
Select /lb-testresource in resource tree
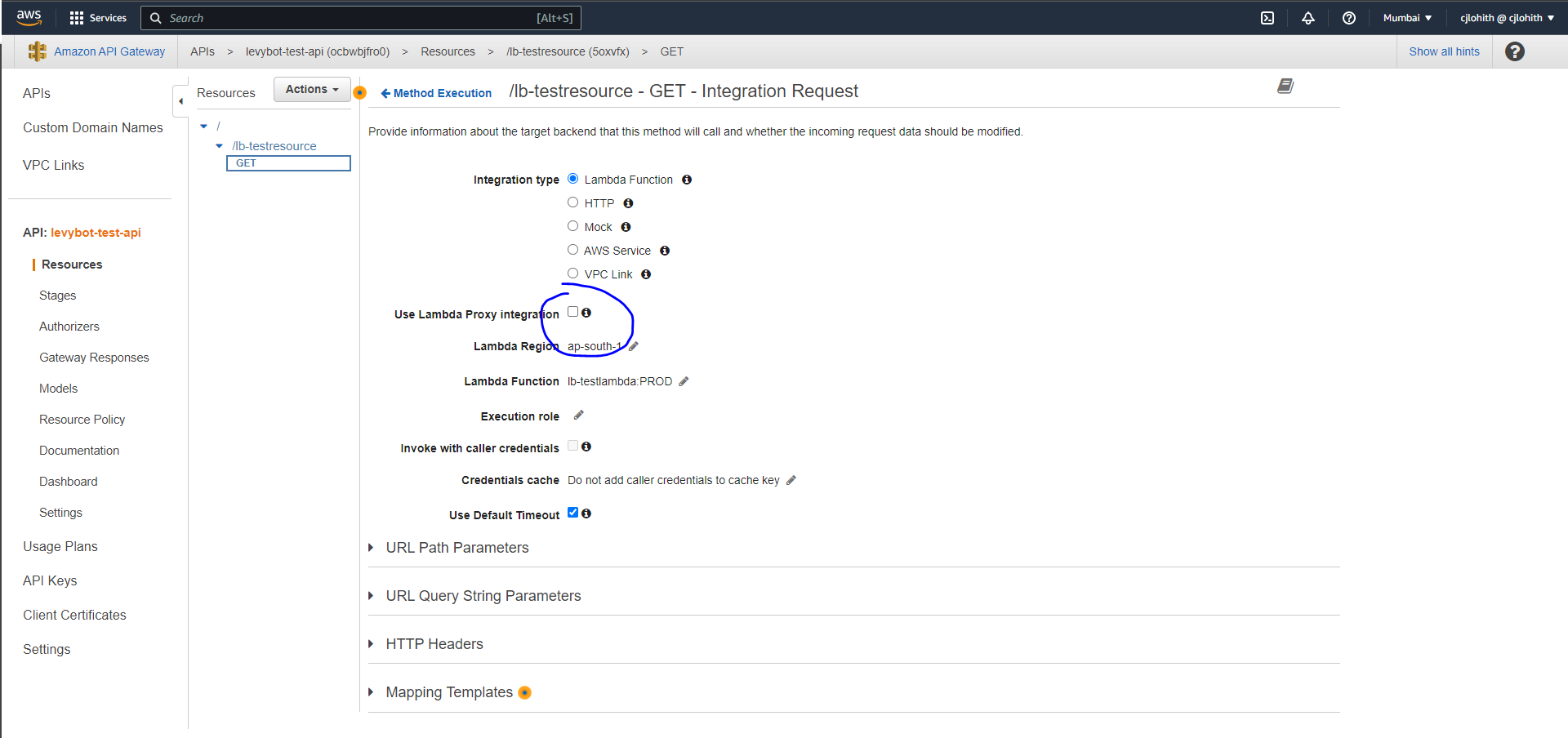point(274,146)
